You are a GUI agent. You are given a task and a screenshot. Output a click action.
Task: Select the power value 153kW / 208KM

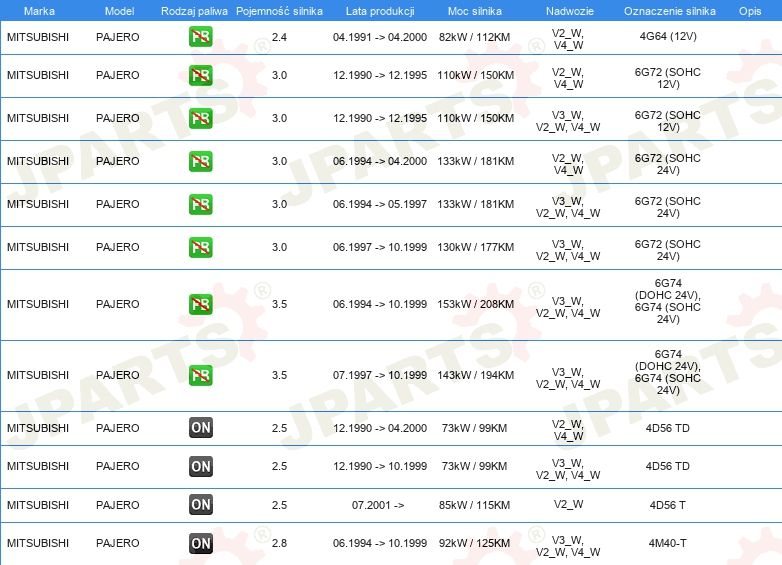[x=475, y=304]
